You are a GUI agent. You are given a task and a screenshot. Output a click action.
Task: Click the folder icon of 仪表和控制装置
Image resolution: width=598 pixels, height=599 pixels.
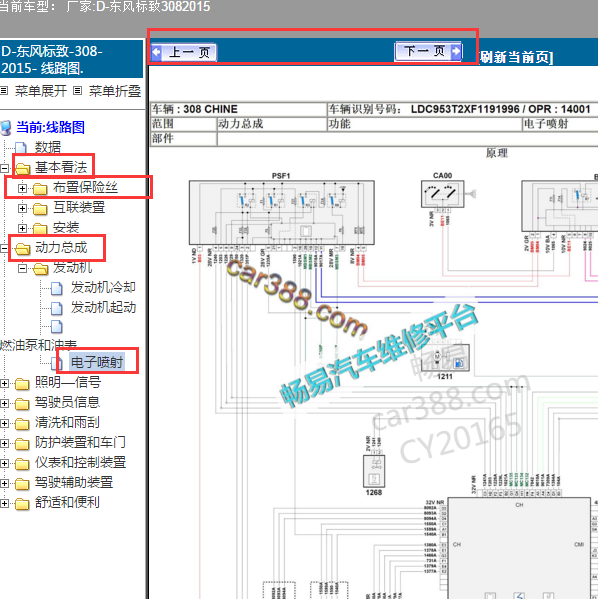(x=22, y=464)
